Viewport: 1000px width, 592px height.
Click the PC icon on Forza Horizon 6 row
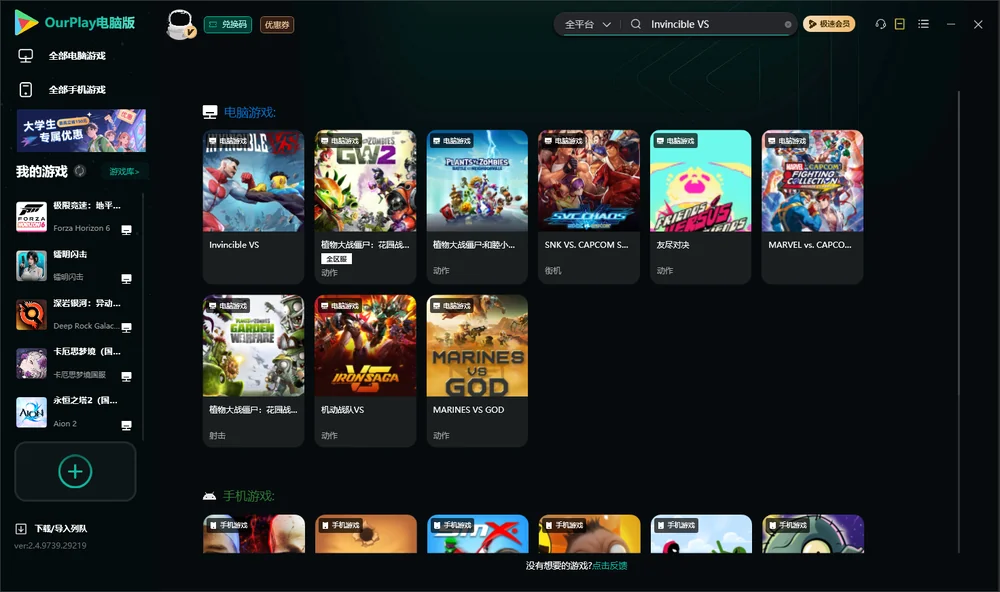coord(126,230)
